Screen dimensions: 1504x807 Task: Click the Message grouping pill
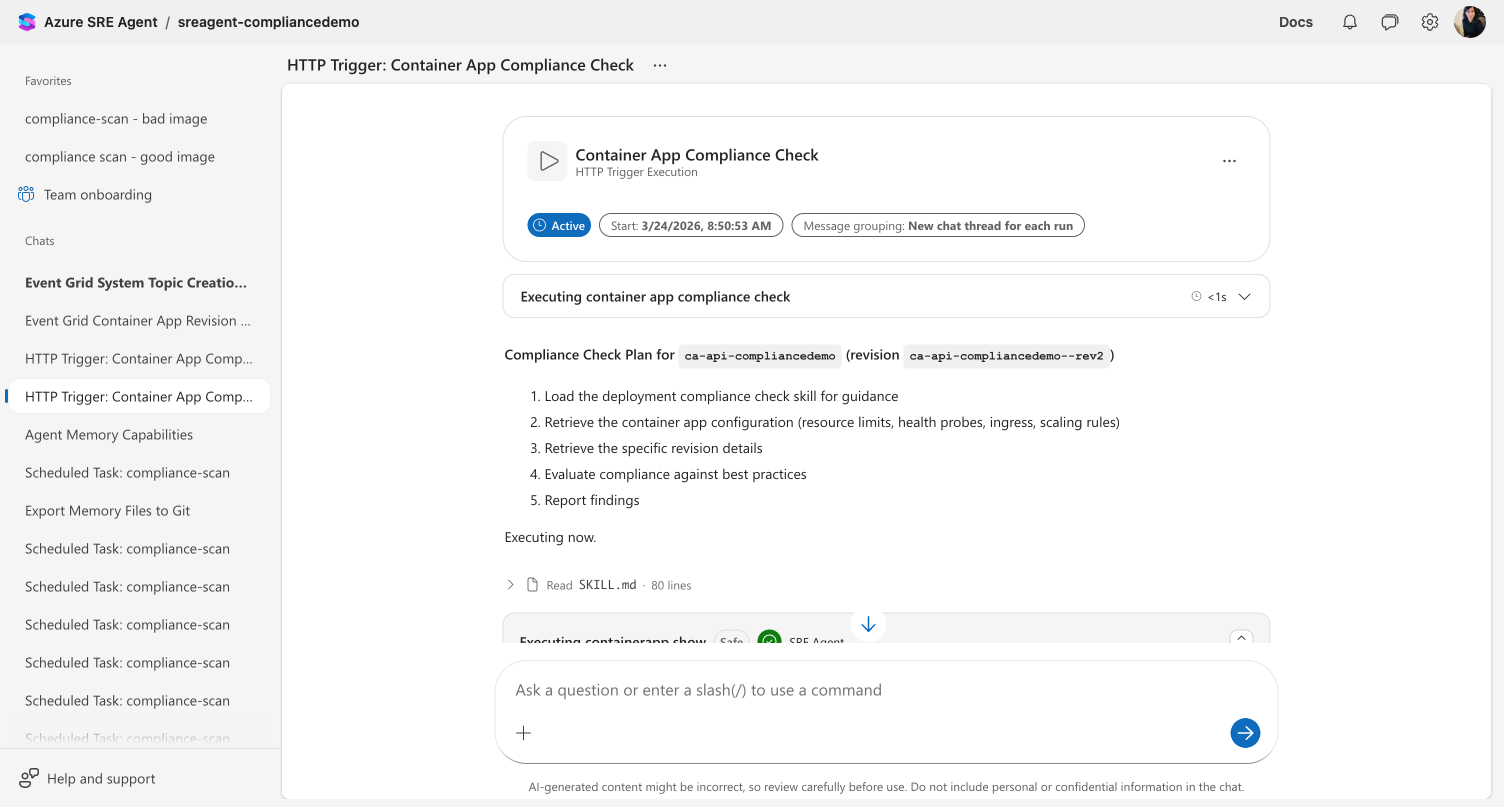pyautogui.click(x=938, y=226)
